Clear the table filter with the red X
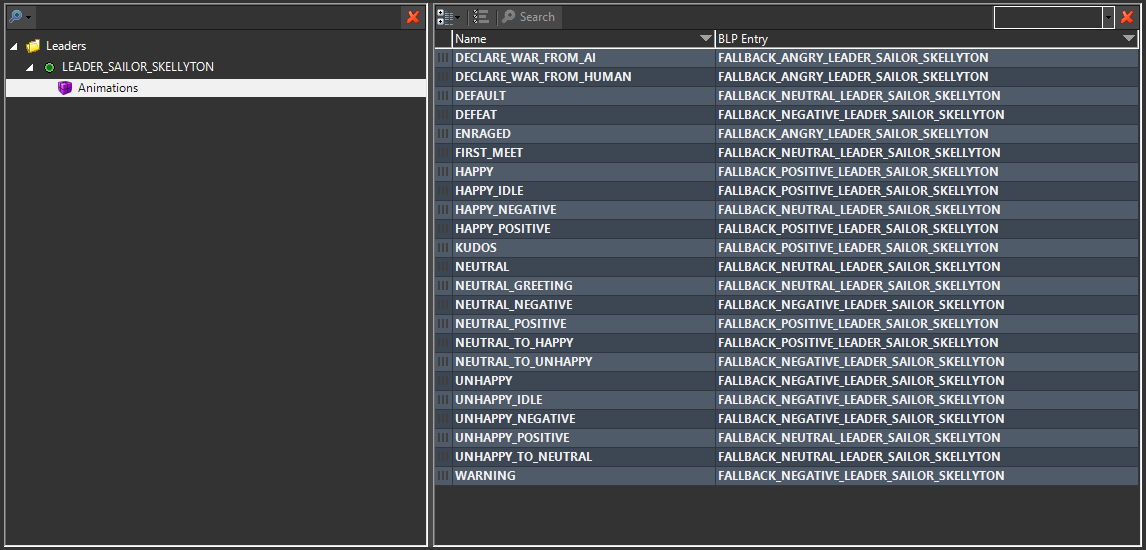1146x550 pixels. coord(1126,17)
